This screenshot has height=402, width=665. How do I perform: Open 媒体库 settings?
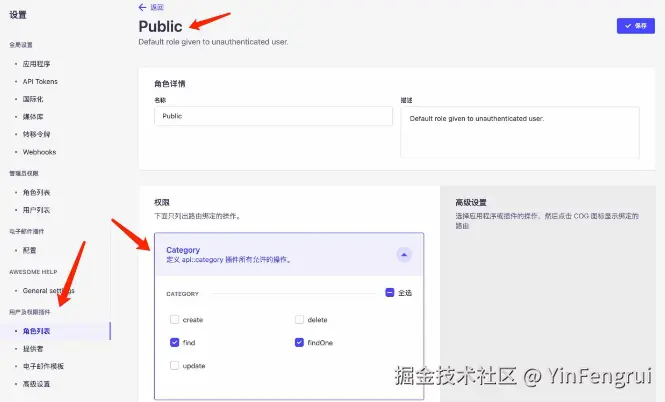(x=33, y=117)
